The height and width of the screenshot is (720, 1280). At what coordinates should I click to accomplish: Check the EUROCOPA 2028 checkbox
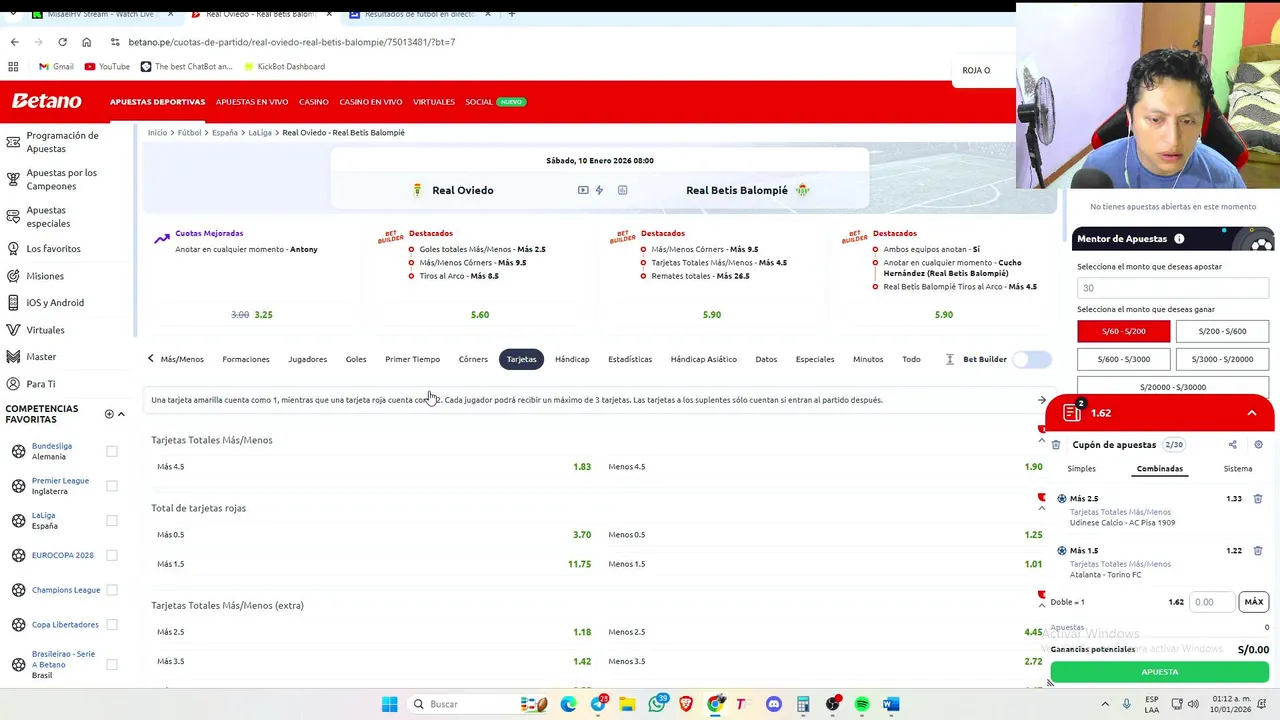pyautogui.click(x=112, y=555)
